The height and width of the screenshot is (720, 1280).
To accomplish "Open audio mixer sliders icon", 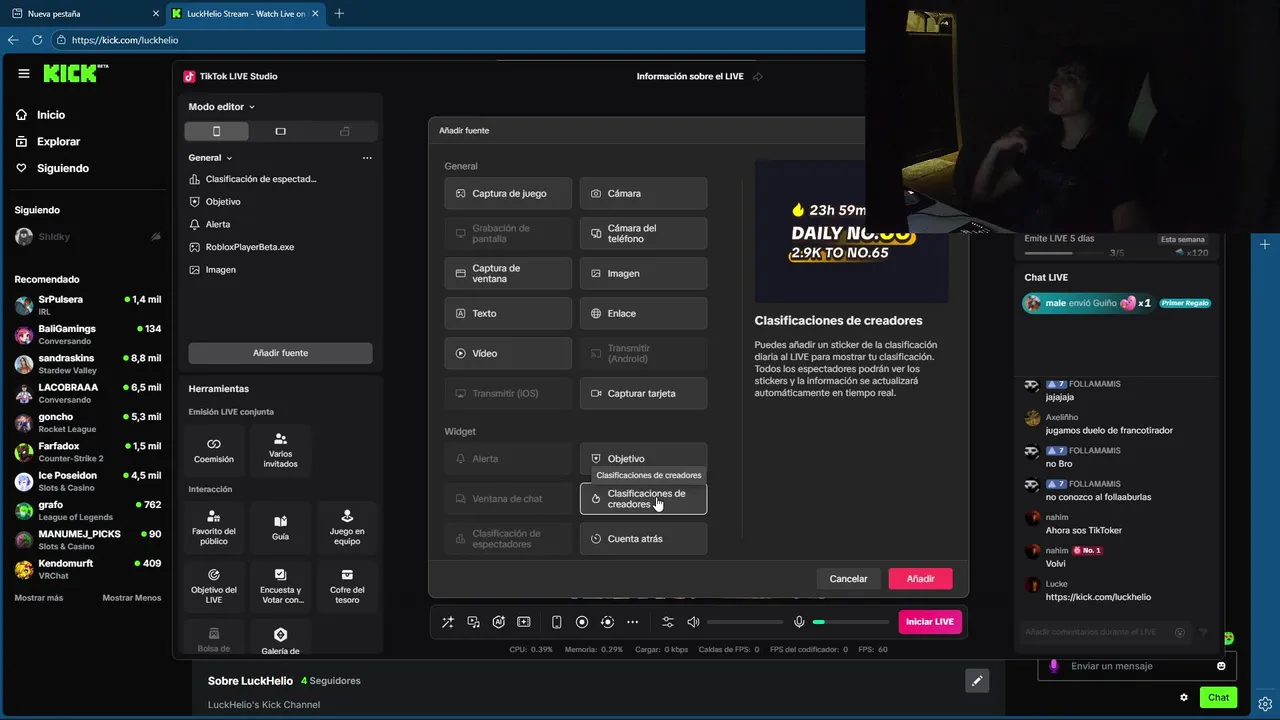I will [668, 622].
